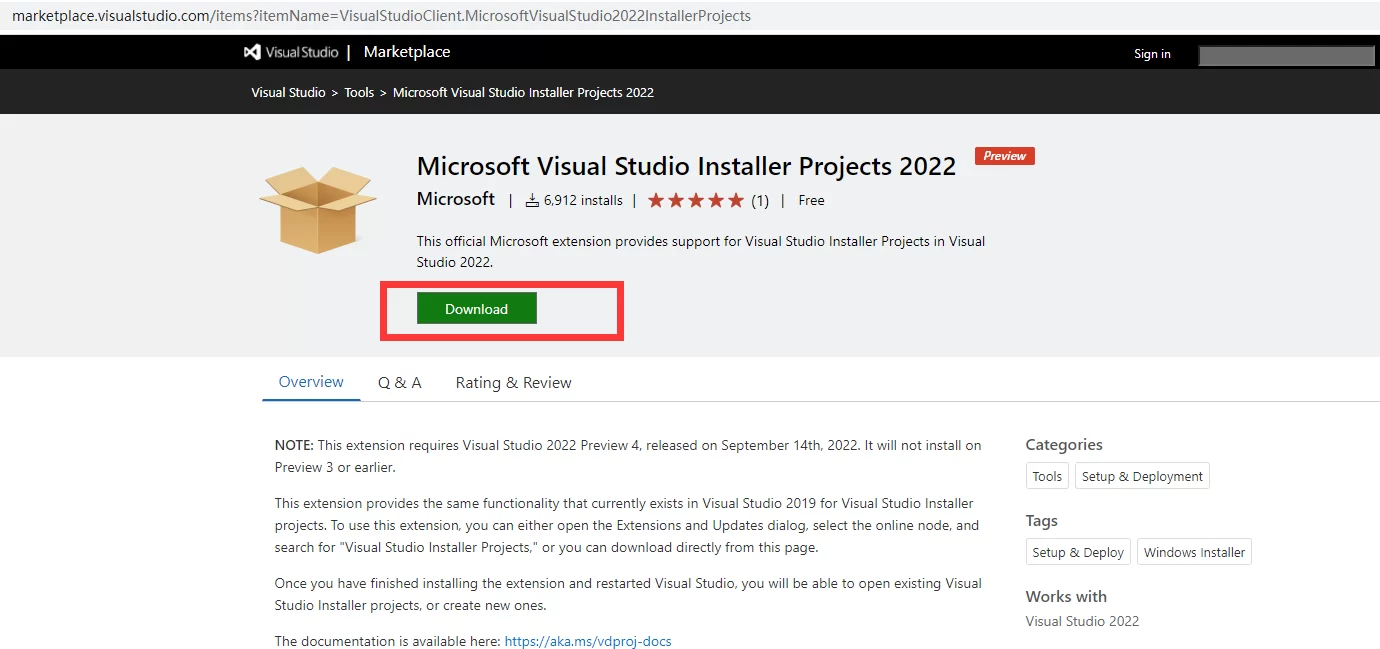The height and width of the screenshot is (649, 1380).
Task: Click the Windows Installer tag
Action: [1194, 552]
